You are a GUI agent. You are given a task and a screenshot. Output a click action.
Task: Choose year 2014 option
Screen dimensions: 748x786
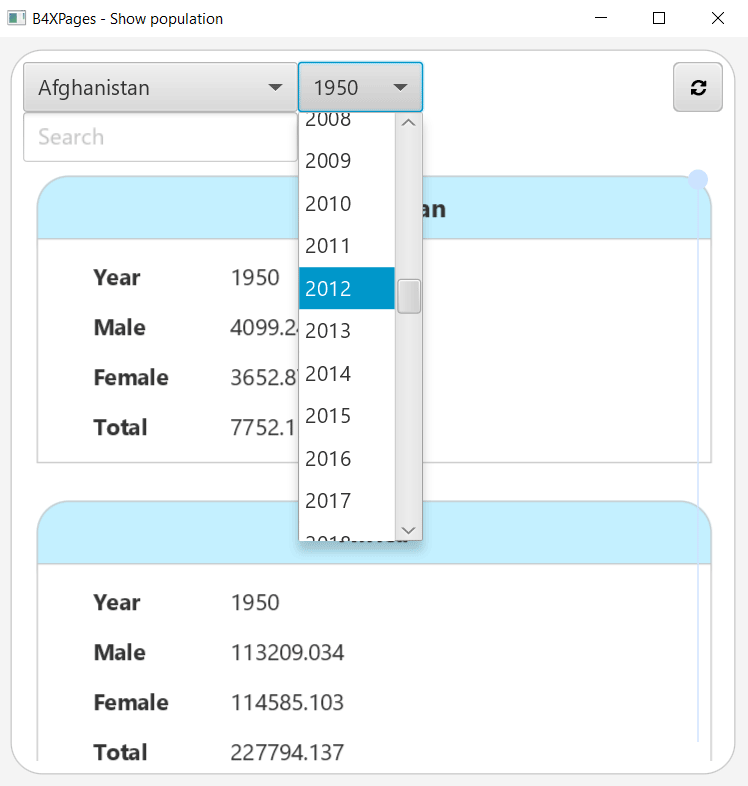coord(347,374)
